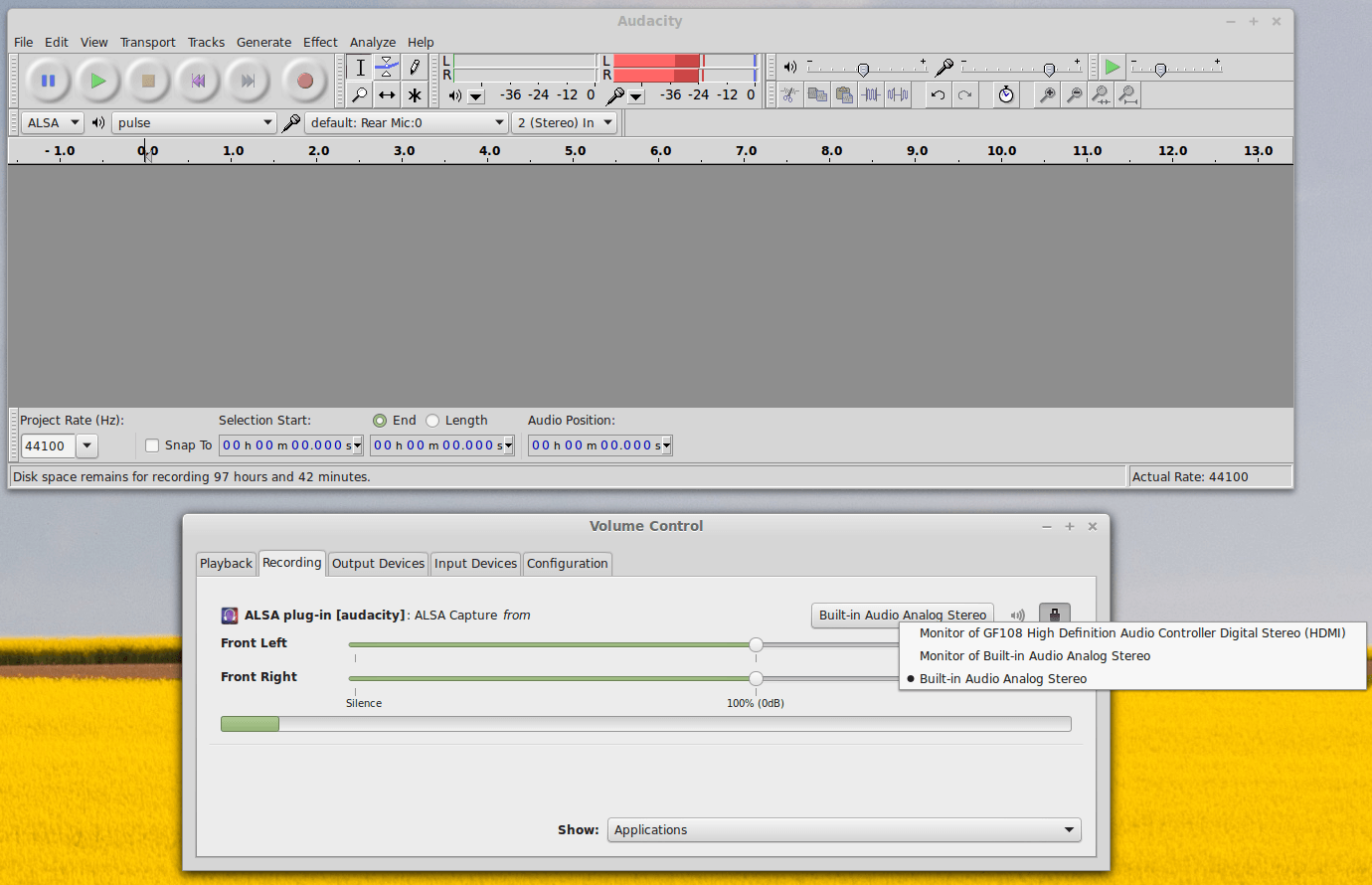Click the Project Rate 44100 field
Viewport: 1372px width, 885px height.
pyautogui.click(x=49, y=445)
